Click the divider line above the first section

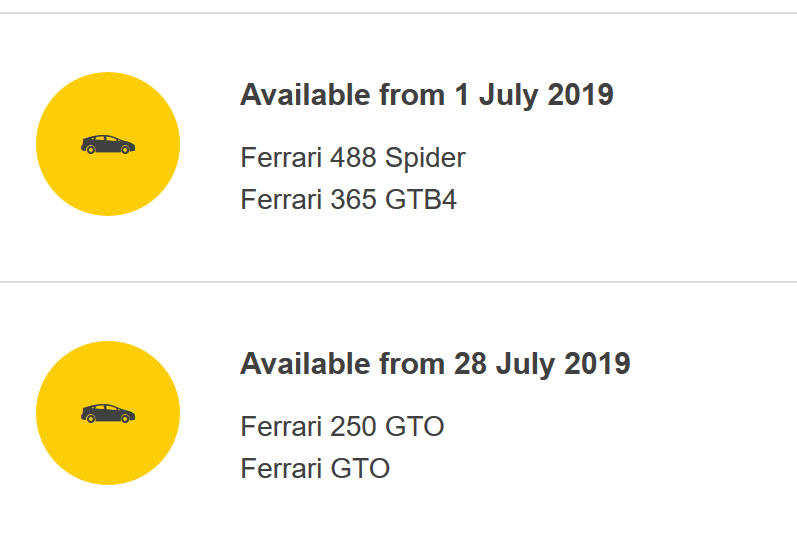point(398,13)
